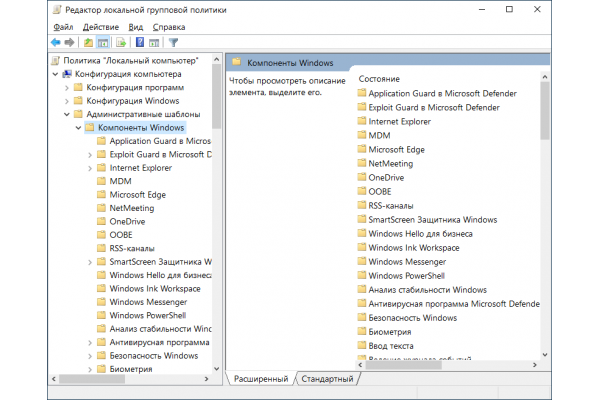Select Windows Ink Workspace in tree
600x400 pixels.
155,288
